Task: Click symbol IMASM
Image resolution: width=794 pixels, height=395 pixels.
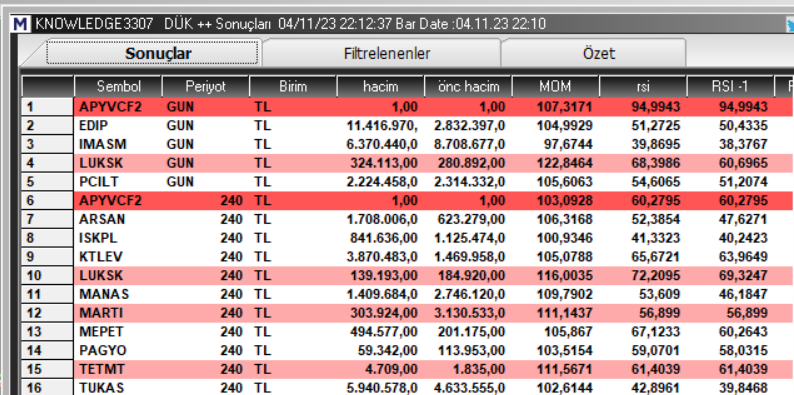Action: [103, 144]
